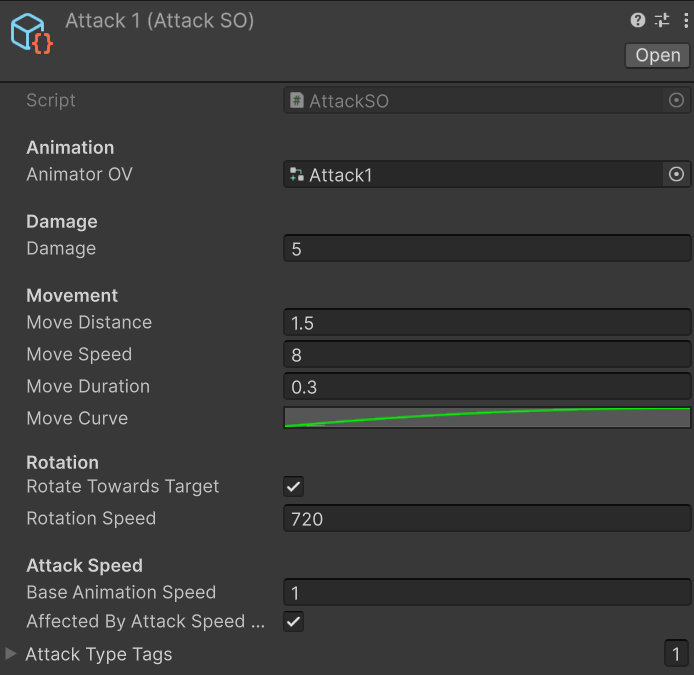Click the Move Curve label

click(77, 418)
